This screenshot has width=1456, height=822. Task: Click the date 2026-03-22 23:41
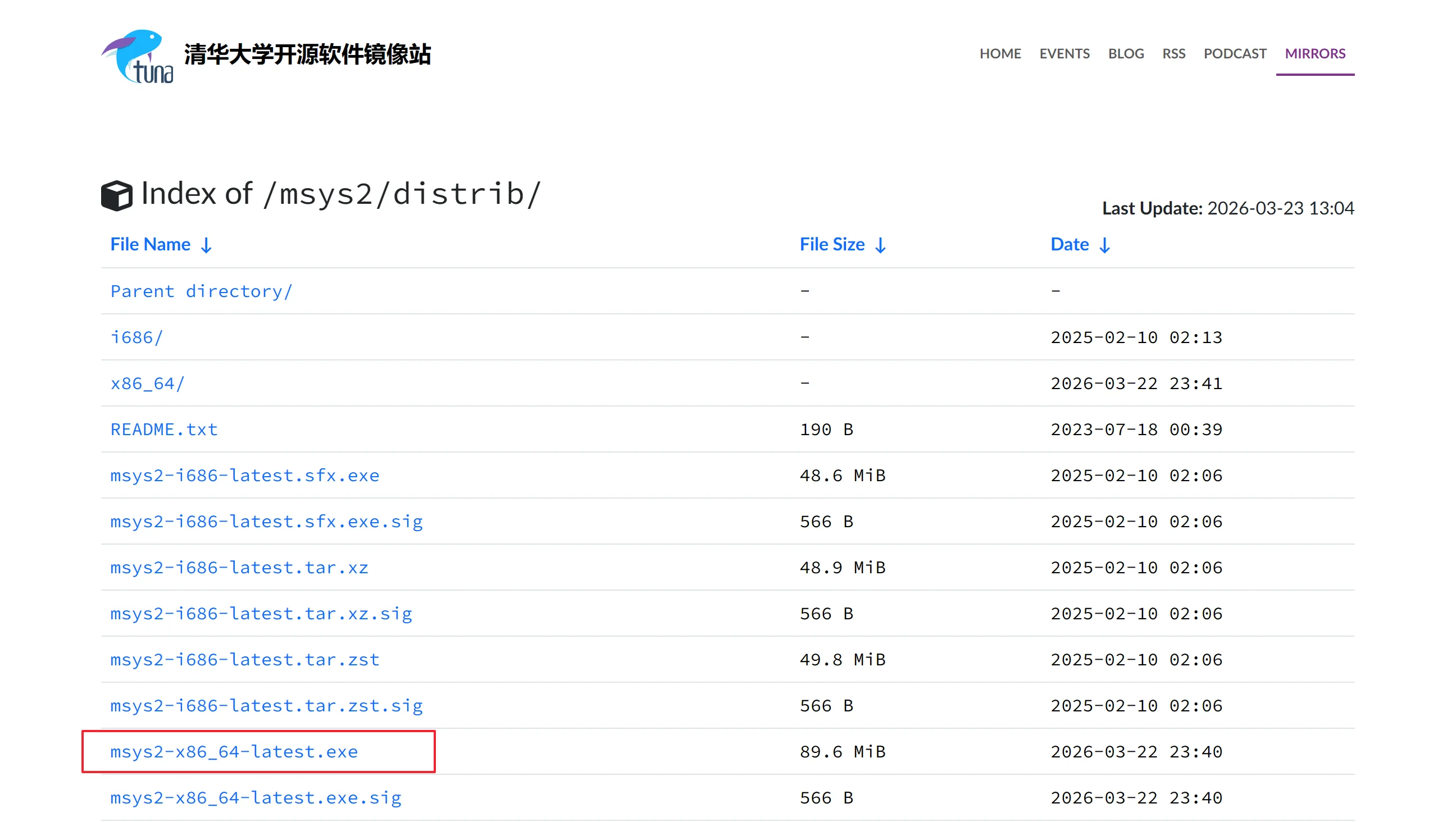(1136, 384)
